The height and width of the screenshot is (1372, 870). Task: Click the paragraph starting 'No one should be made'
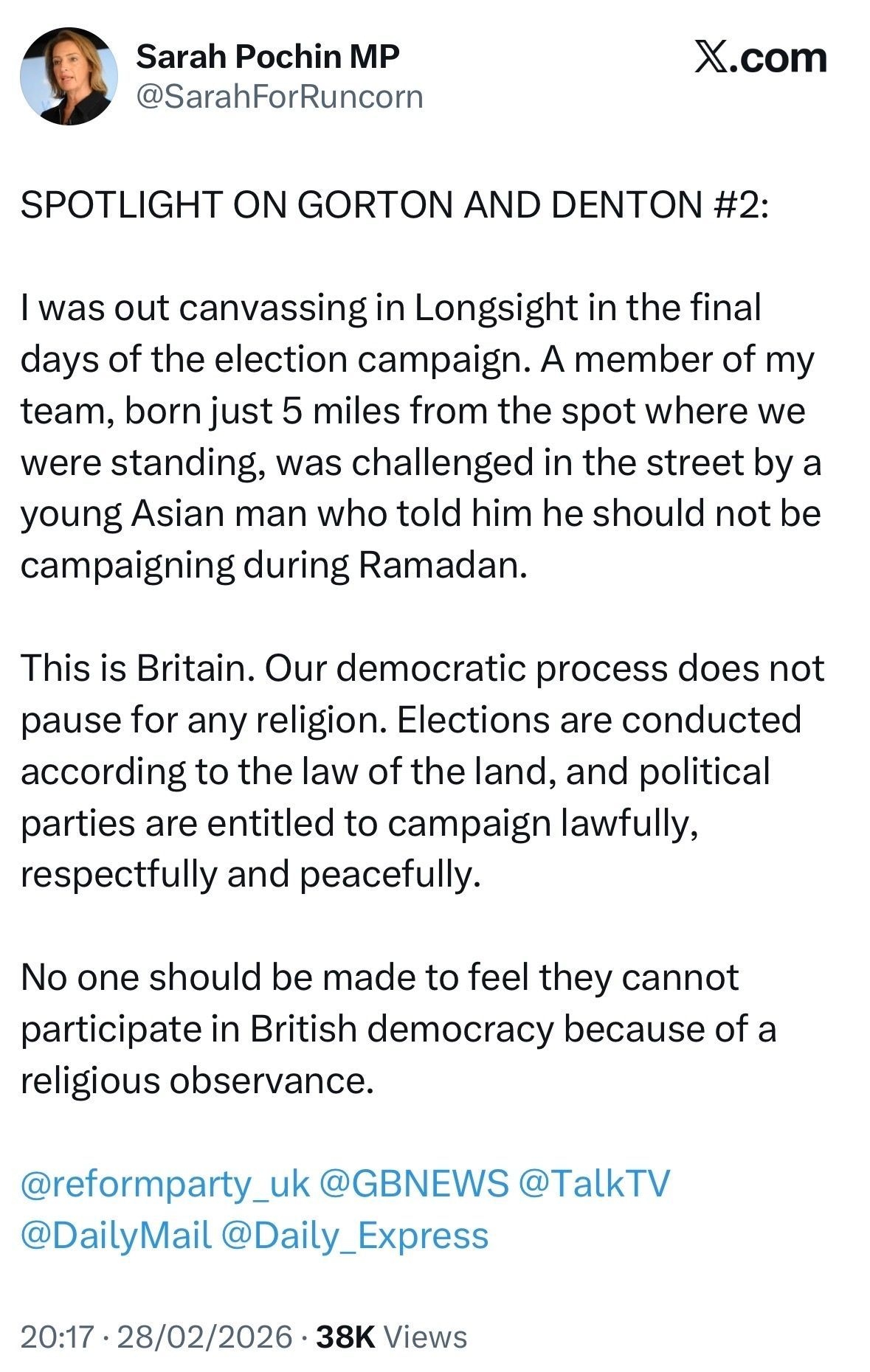(x=398, y=1028)
